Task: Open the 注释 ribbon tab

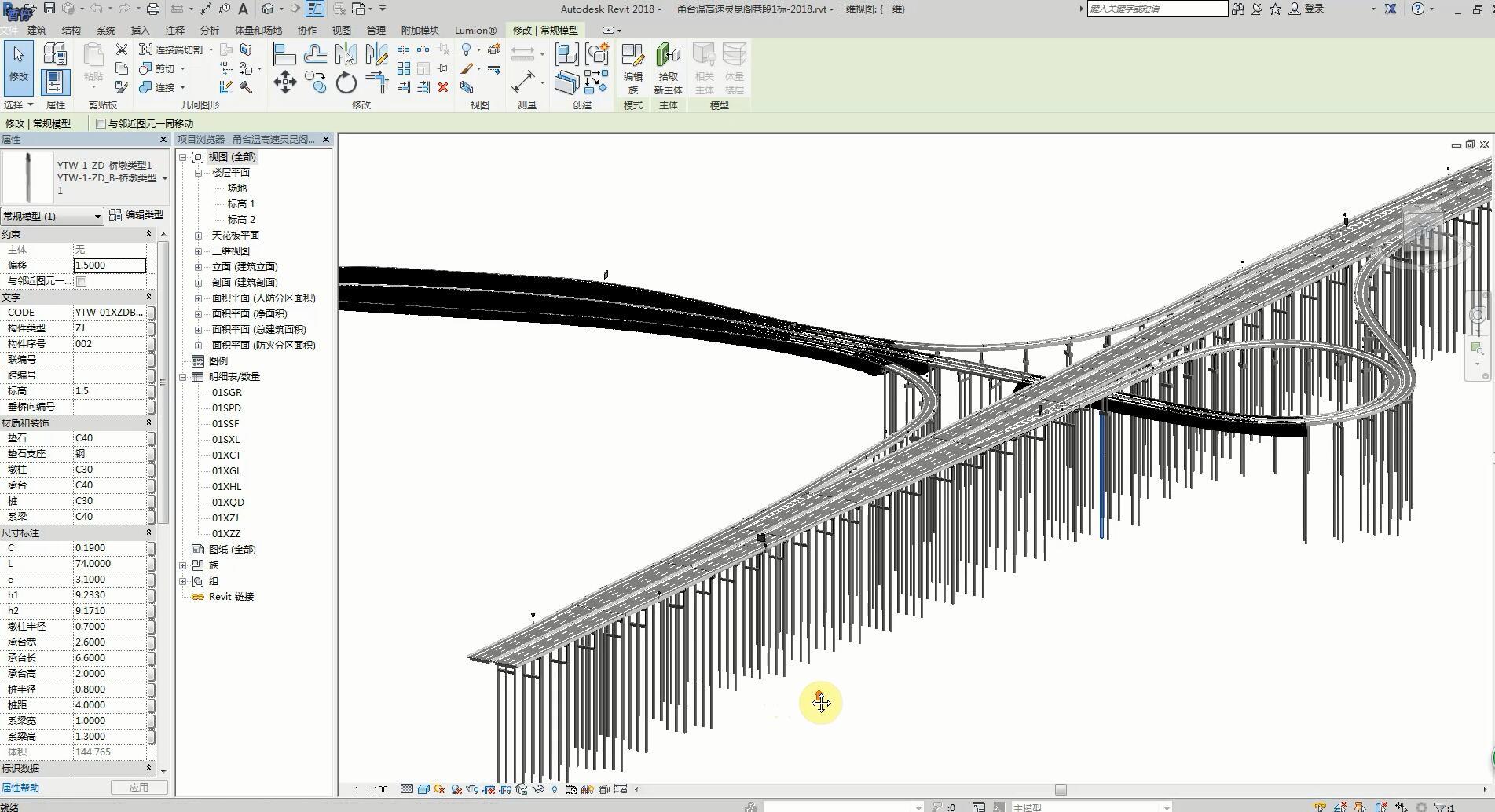Action: pos(175,30)
